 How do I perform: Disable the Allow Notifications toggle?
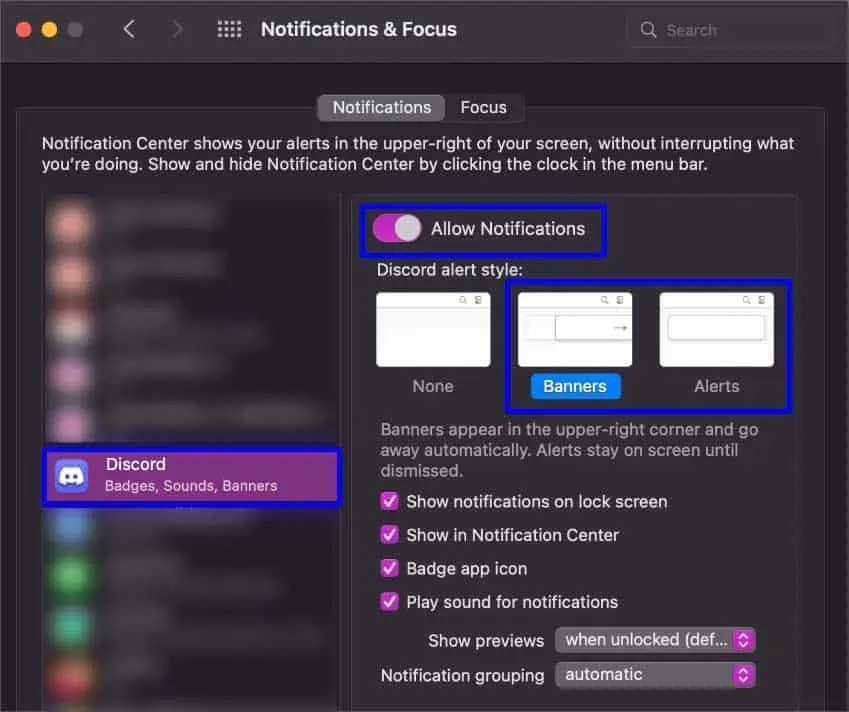tap(396, 228)
